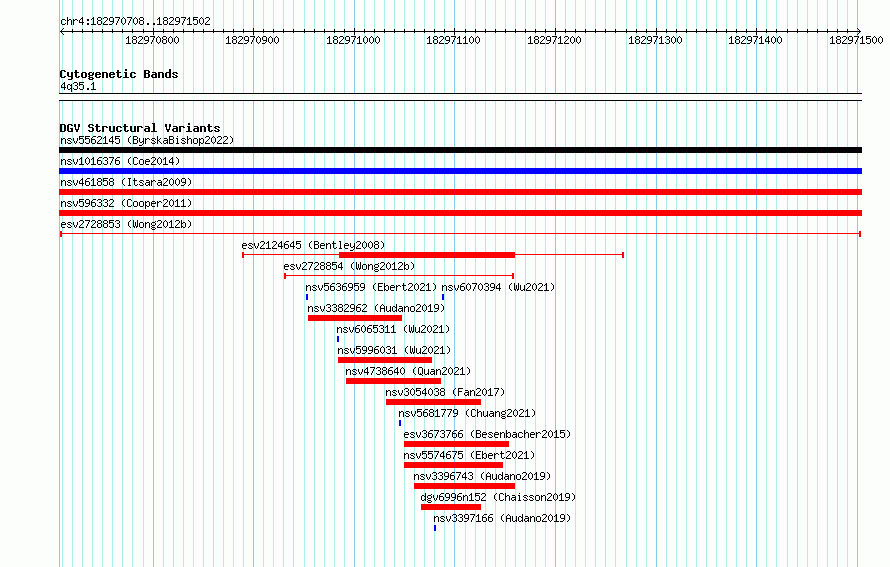Open nsv3382962 (Audano2019) variant label
This screenshot has height=567, width=890.
376,308
